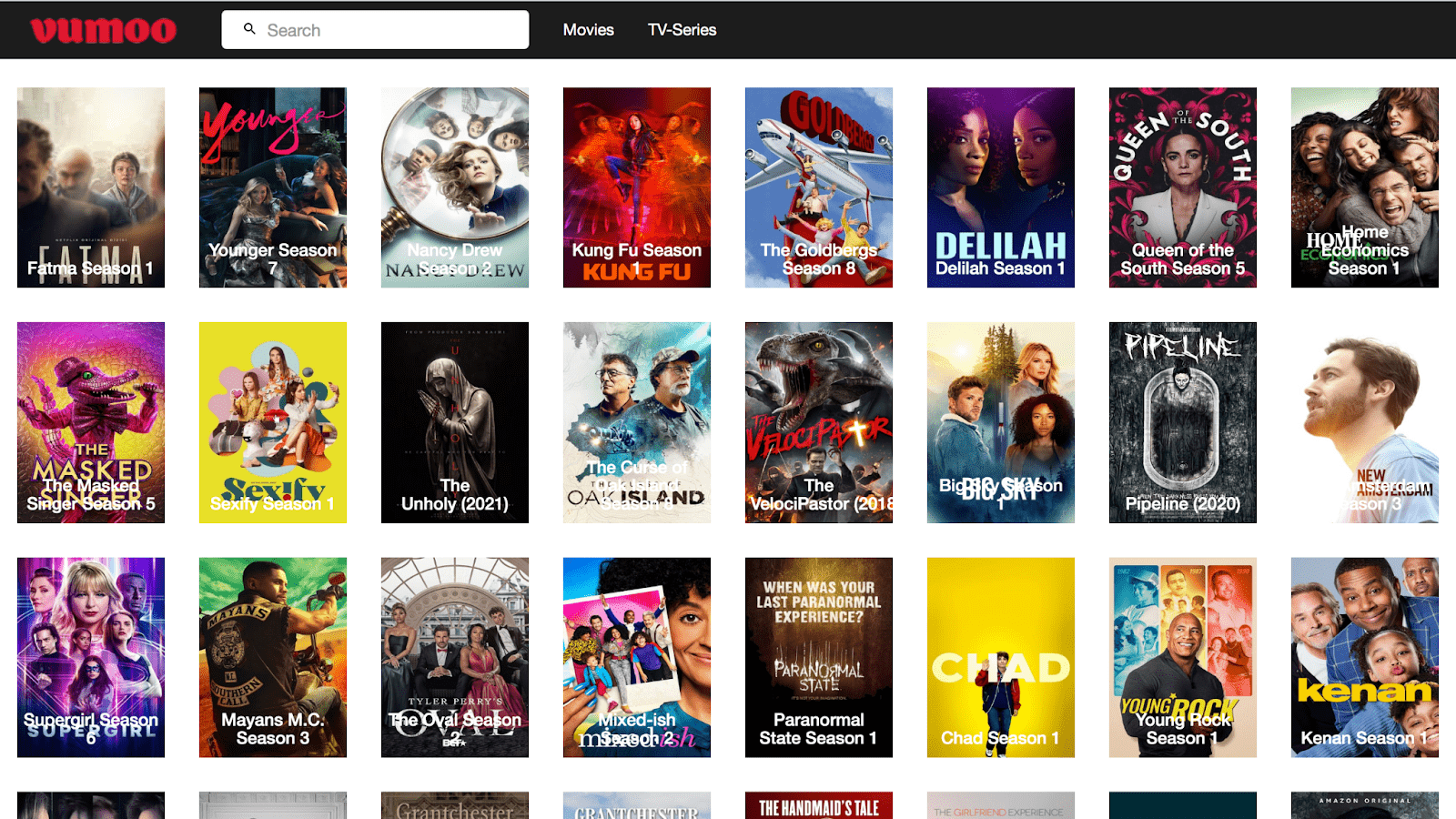Screen dimensions: 1456x819
Task: Select Pipeline (2020) movie poster
Action: [1183, 422]
